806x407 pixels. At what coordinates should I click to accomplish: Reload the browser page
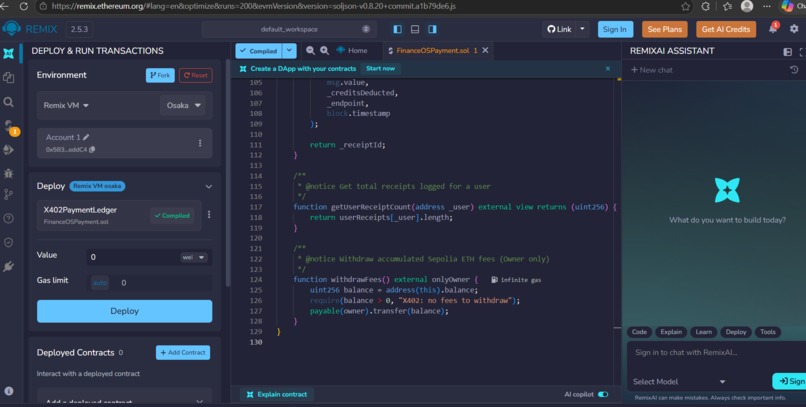(x=24, y=6)
